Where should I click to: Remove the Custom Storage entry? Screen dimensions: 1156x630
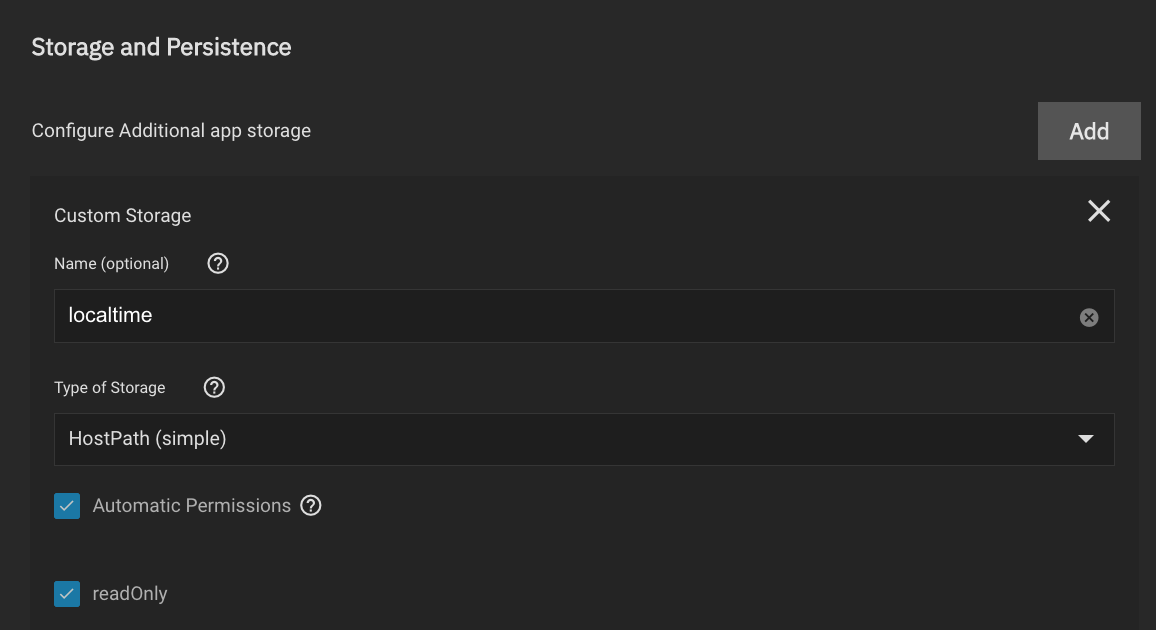click(x=1098, y=211)
